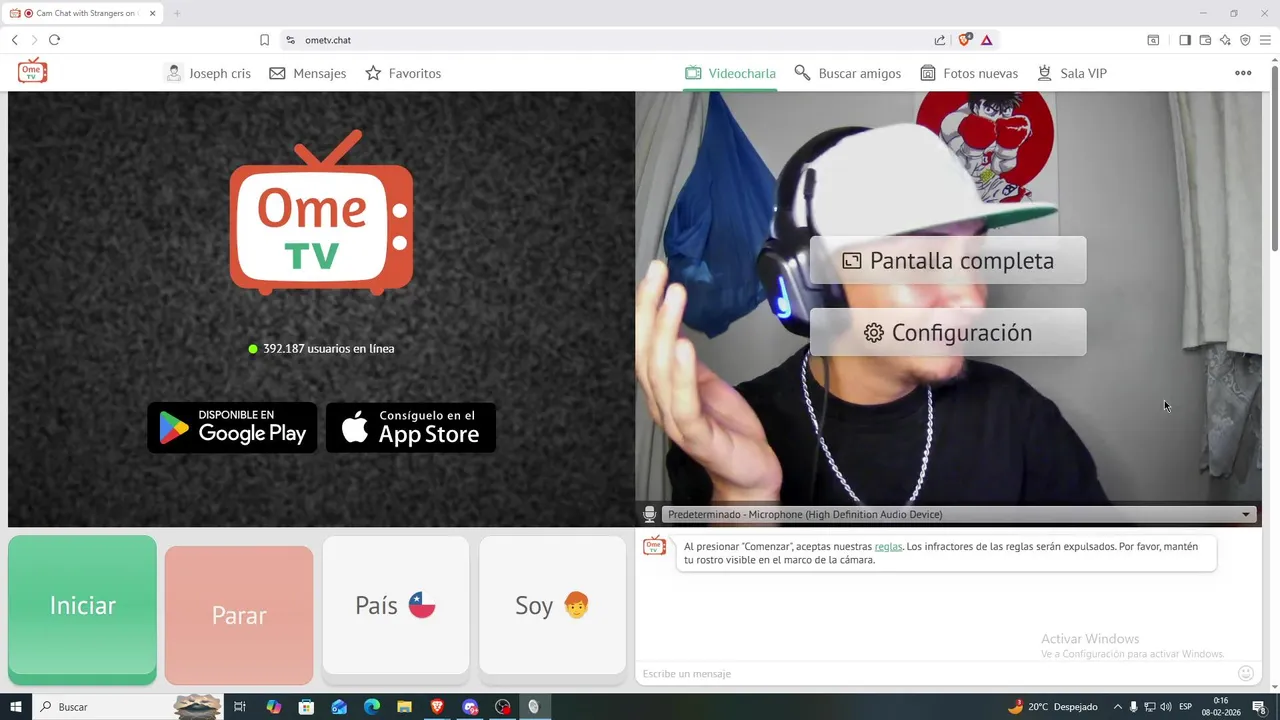Open File Explorer from the taskbar
The width and height of the screenshot is (1280, 720).
coord(404,707)
